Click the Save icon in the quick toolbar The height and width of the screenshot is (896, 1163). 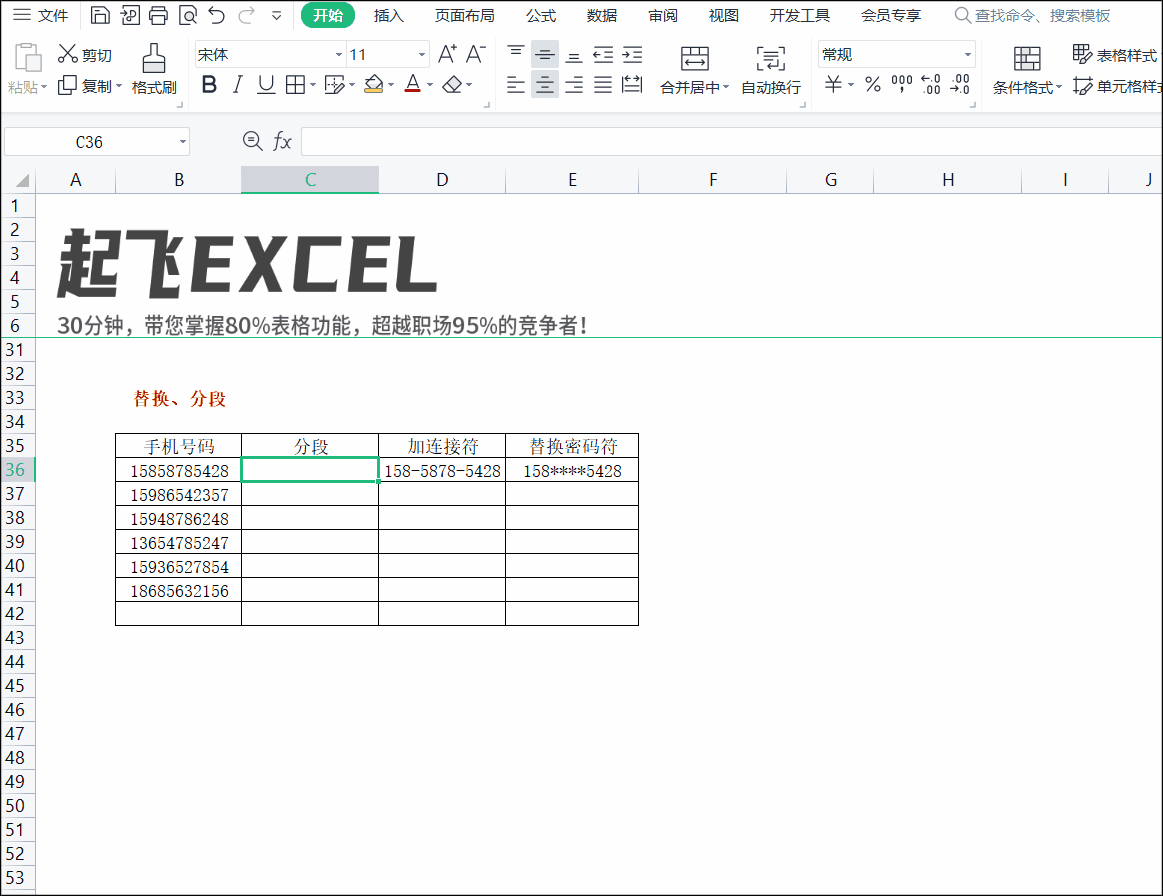[x=100, y=15]
